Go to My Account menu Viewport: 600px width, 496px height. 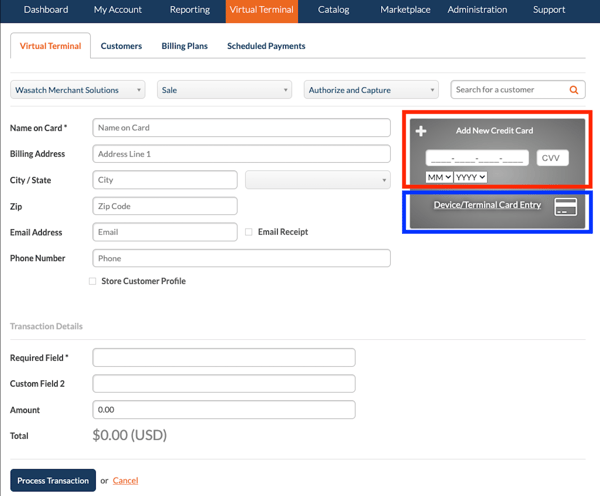[x=117, y=10]
